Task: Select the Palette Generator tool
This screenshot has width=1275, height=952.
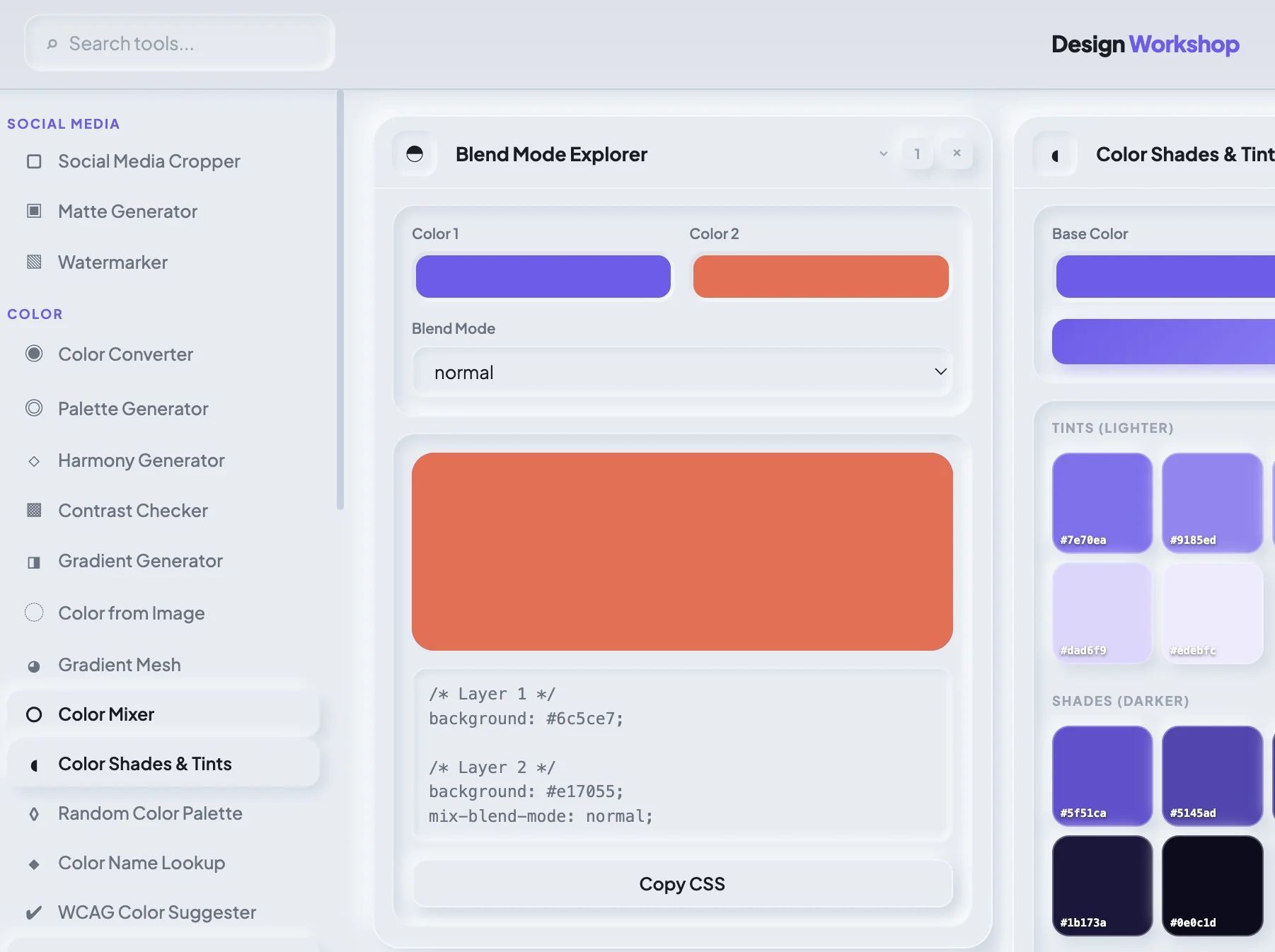Action: point(133,409)
